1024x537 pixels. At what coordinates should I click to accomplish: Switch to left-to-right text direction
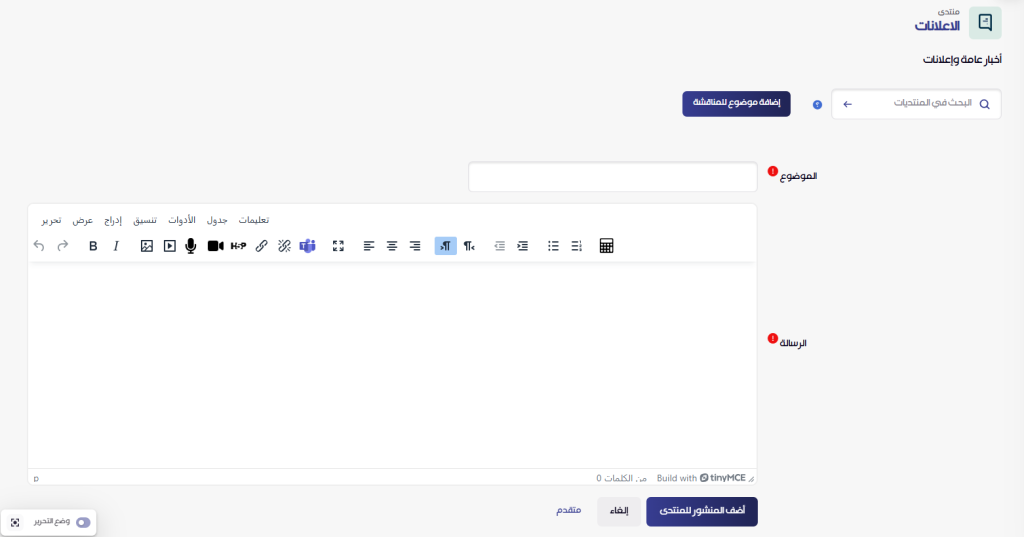tap(469, 246)
